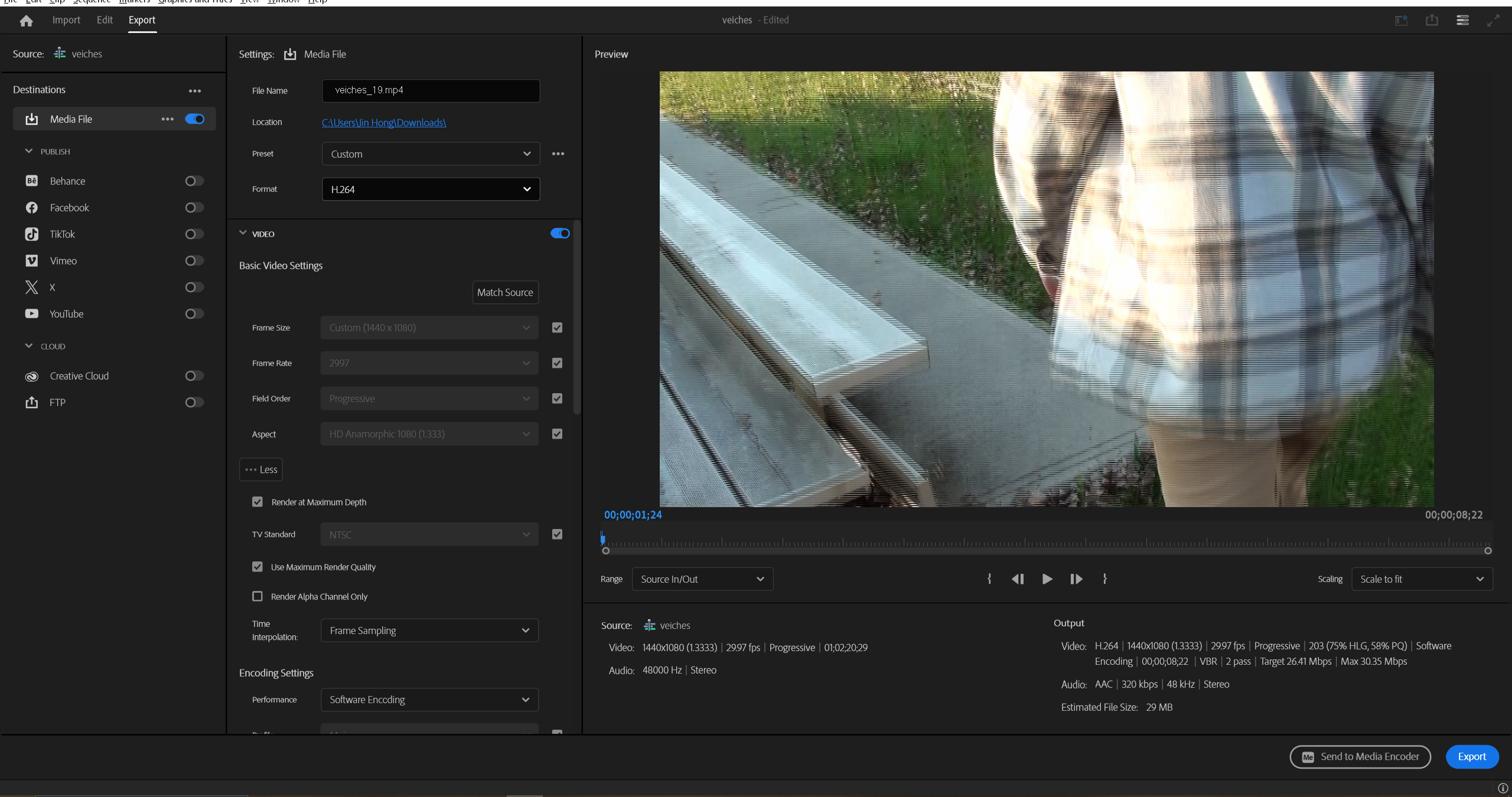Check the Render Alpha Channel Only checkbox

click(x=258, y=596)
